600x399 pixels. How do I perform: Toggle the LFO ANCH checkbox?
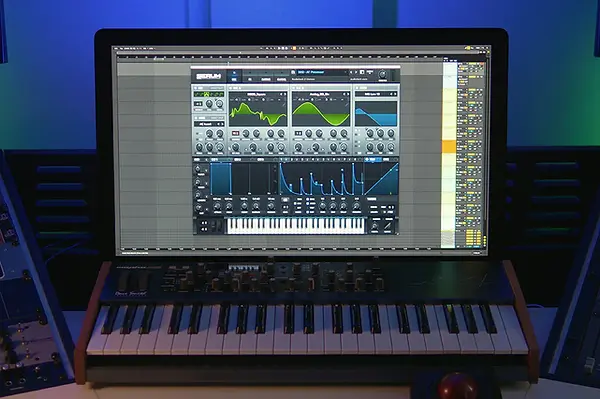coord(307,204)
